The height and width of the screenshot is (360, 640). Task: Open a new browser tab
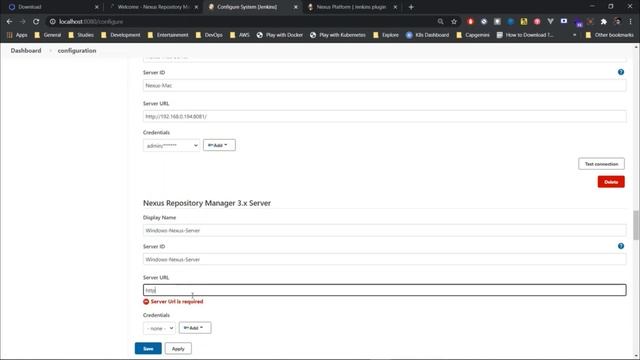point(411,7)
